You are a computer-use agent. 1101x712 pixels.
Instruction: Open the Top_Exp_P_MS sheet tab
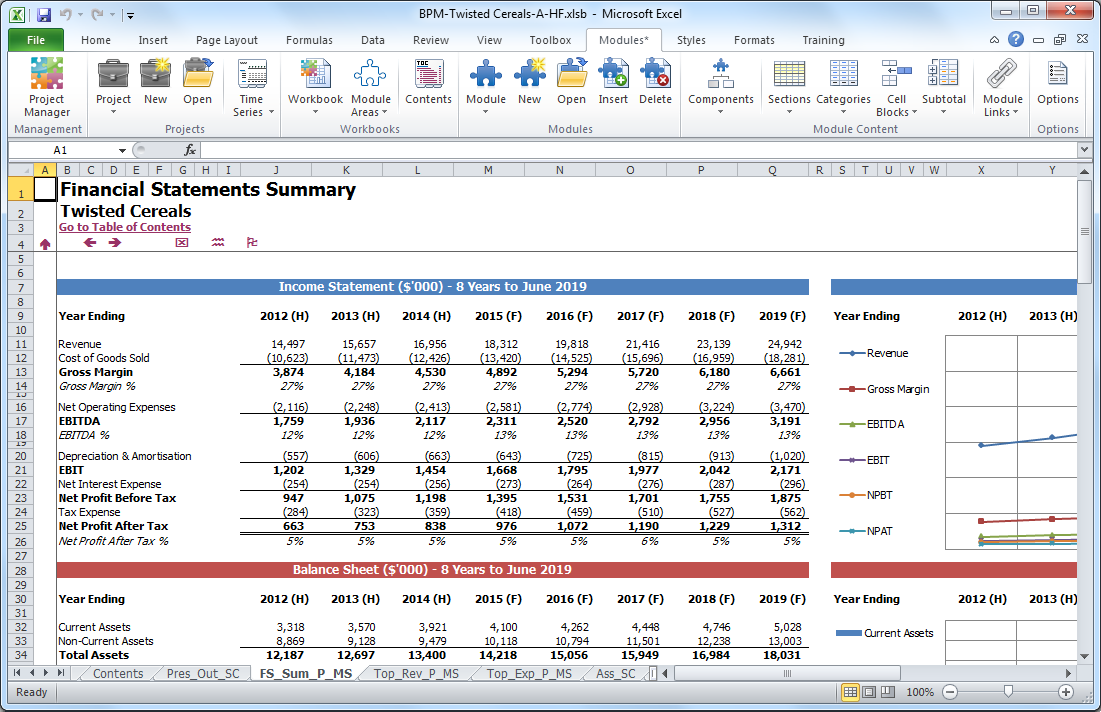coord(529,673)
